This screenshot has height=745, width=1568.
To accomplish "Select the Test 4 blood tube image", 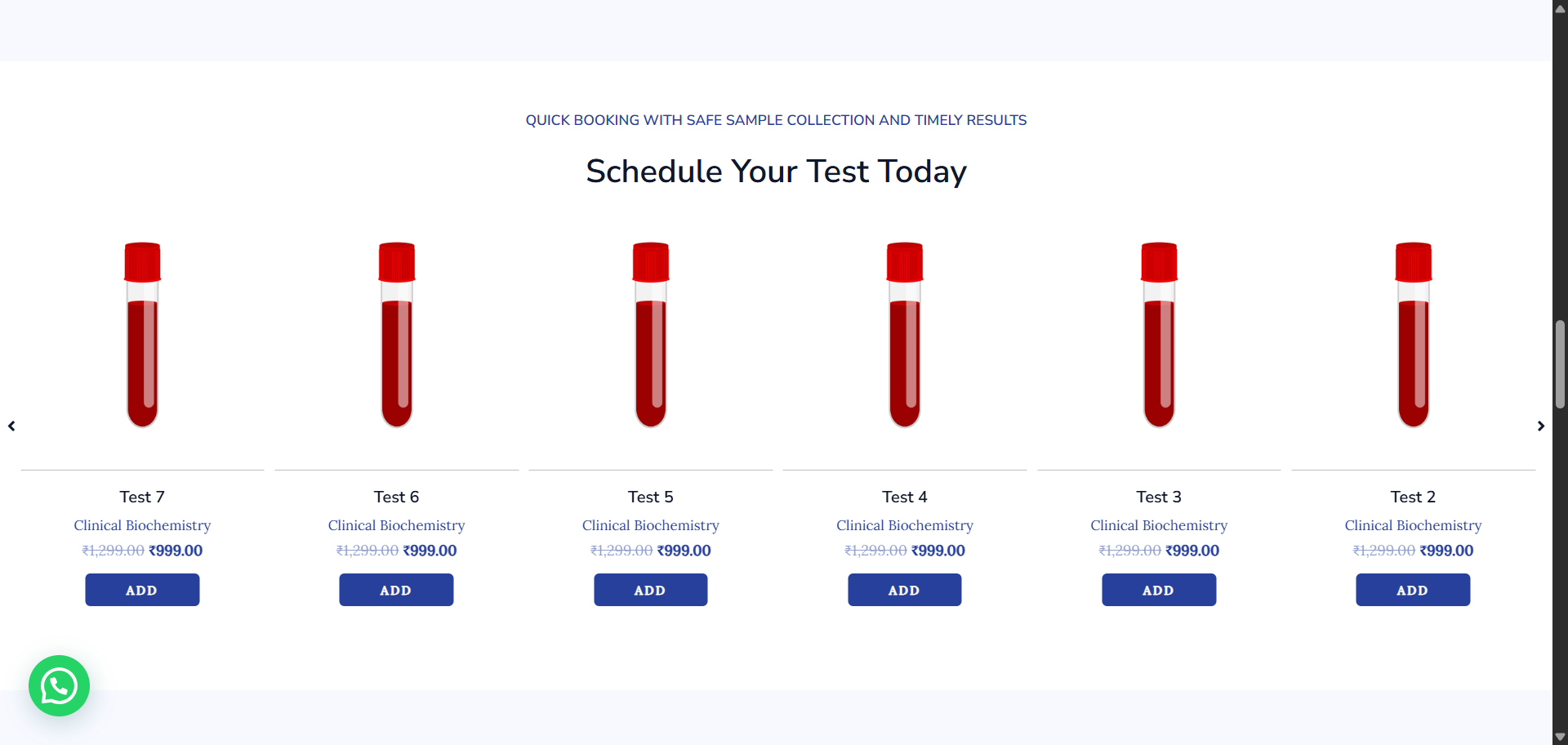I will (x=905, y=335).
